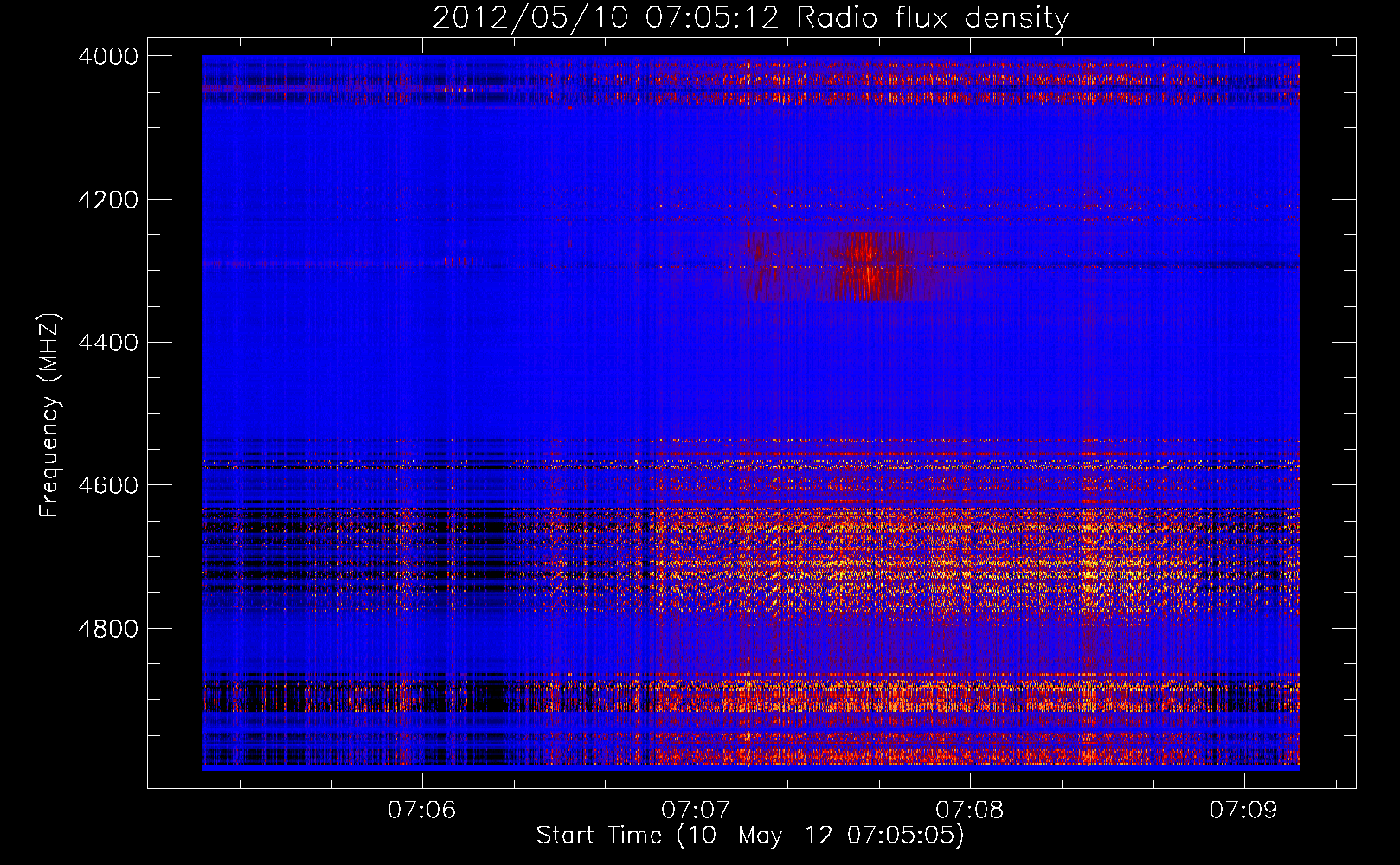The width and height of the screenshot is (1400, 865).
Task: Click the 07:07 time axis label
Action: point(696,811)
